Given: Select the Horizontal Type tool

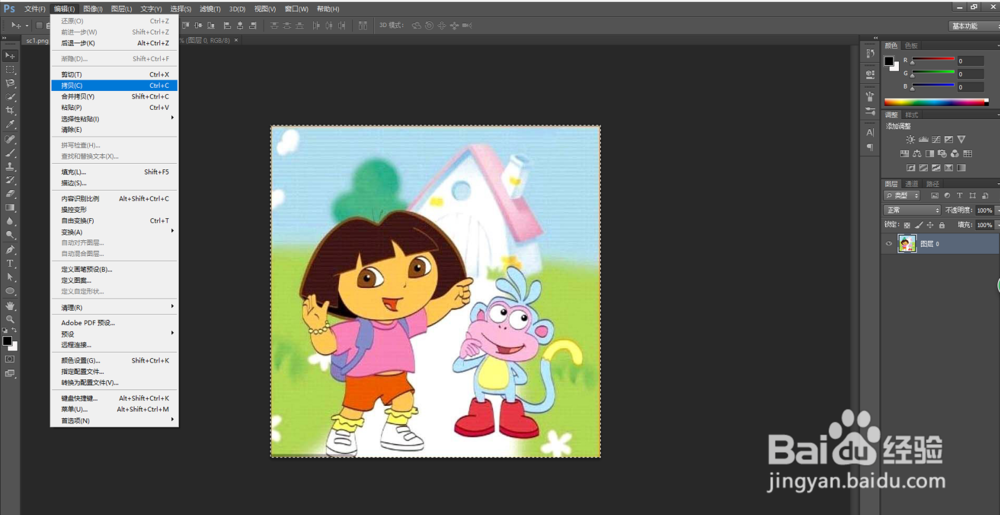Looking at the screenshot, I should tap(10, 263).
